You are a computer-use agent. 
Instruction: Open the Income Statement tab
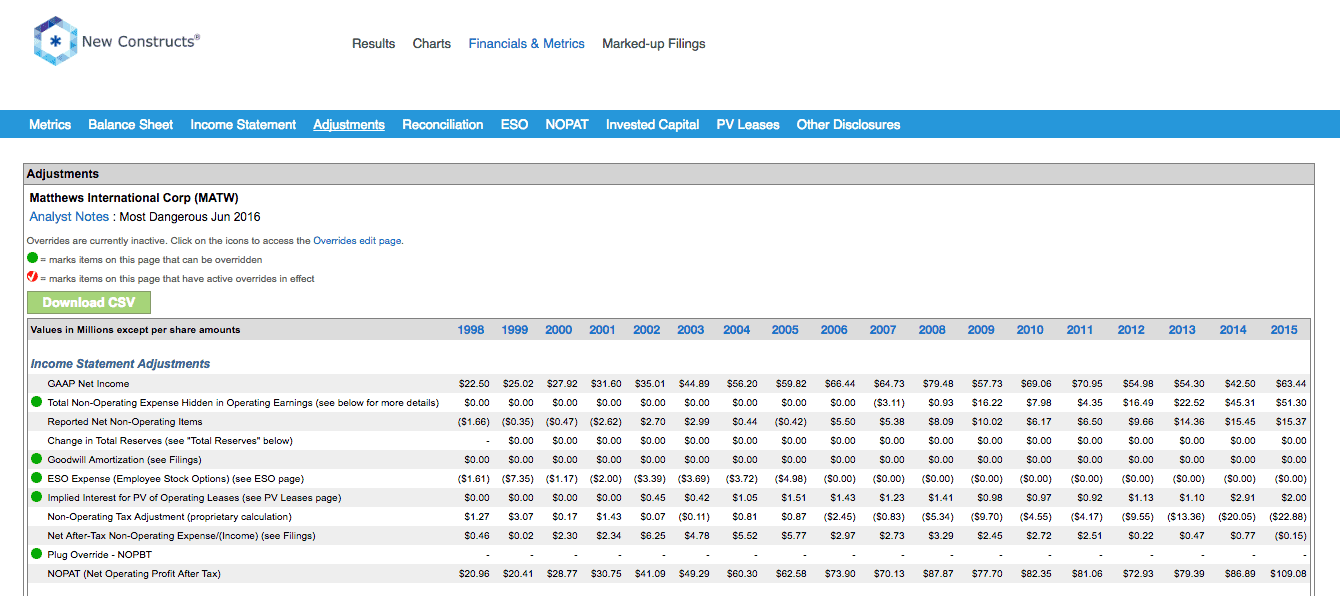pyautogui.click(x=243, y=125)
